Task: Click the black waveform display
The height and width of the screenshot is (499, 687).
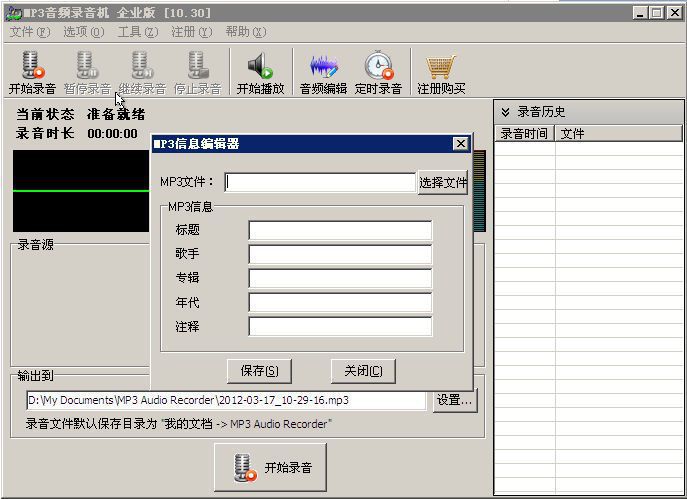Action: click(x=81, y=191)
